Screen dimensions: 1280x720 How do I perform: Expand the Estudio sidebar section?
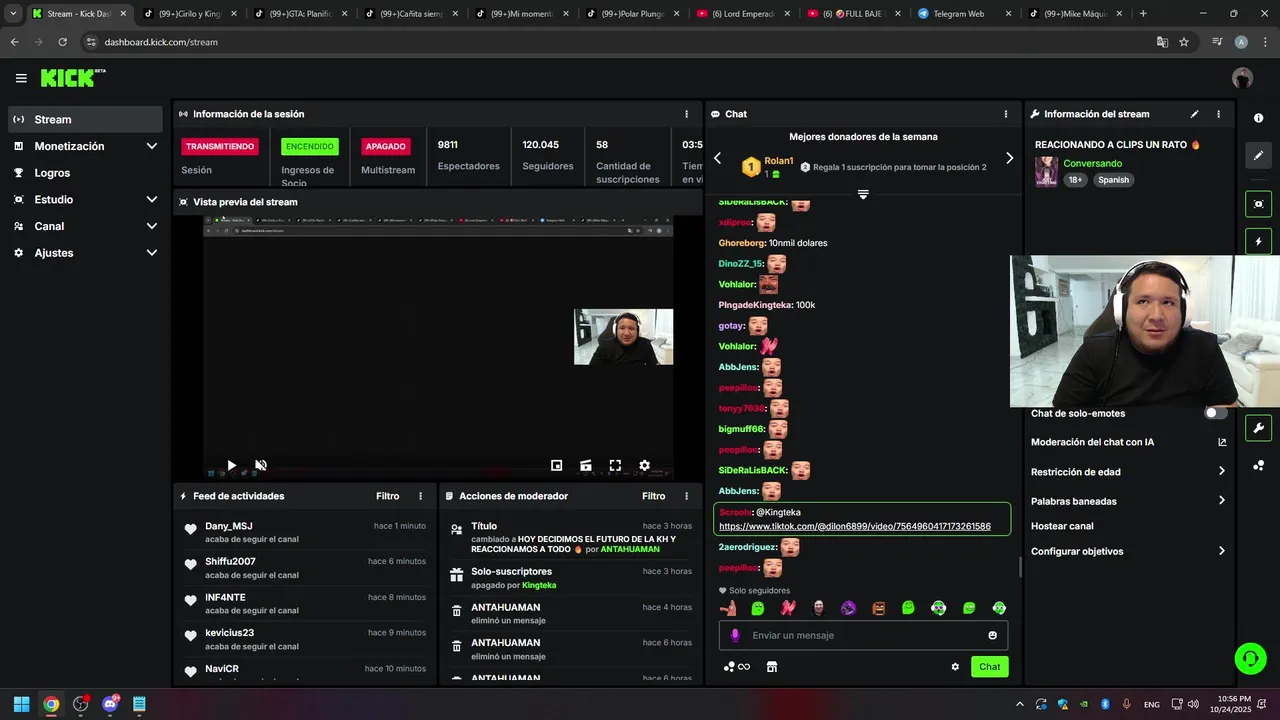152,199
